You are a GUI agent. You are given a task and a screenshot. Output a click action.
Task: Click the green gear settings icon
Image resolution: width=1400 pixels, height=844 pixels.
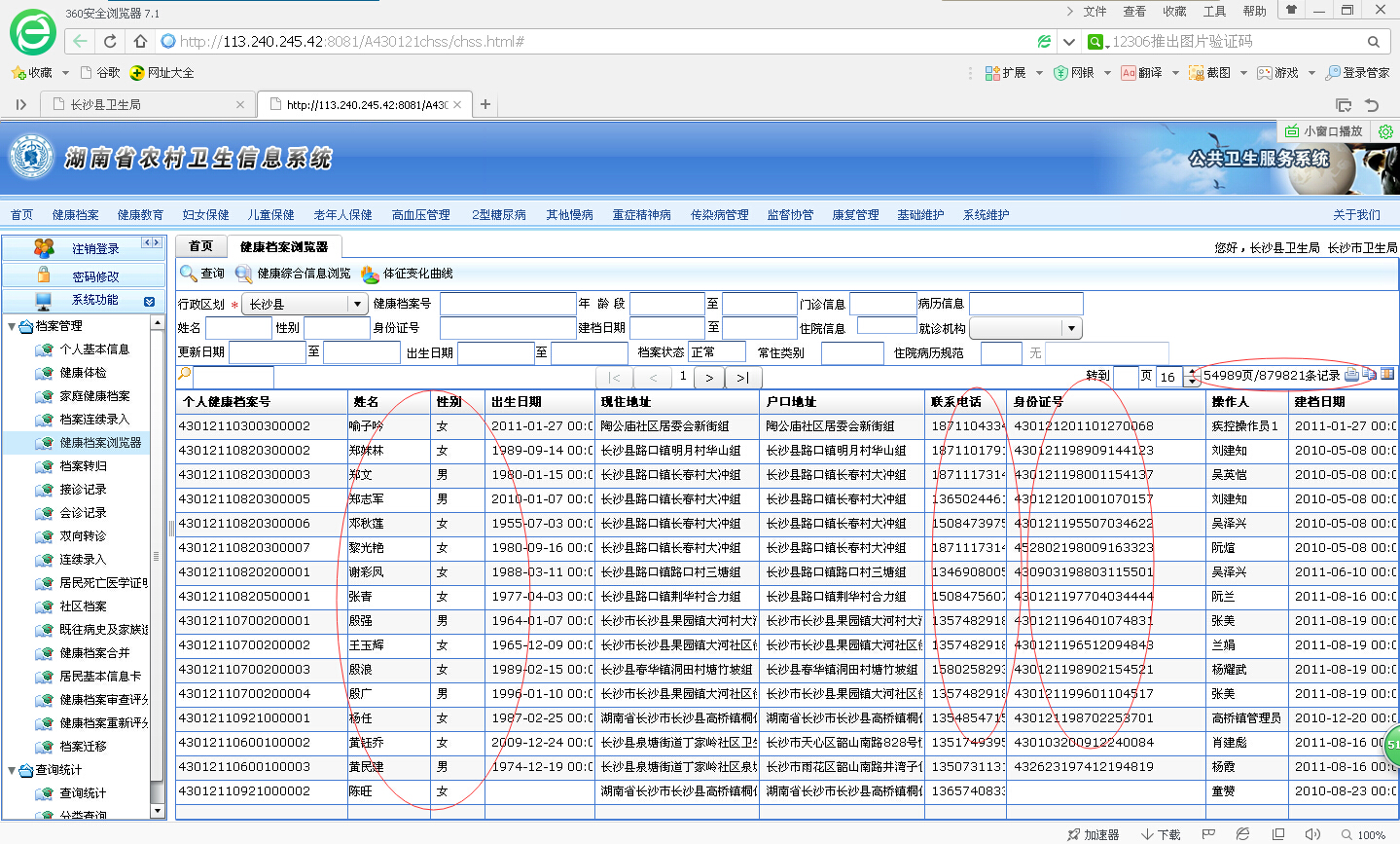tap(1386, 131)
